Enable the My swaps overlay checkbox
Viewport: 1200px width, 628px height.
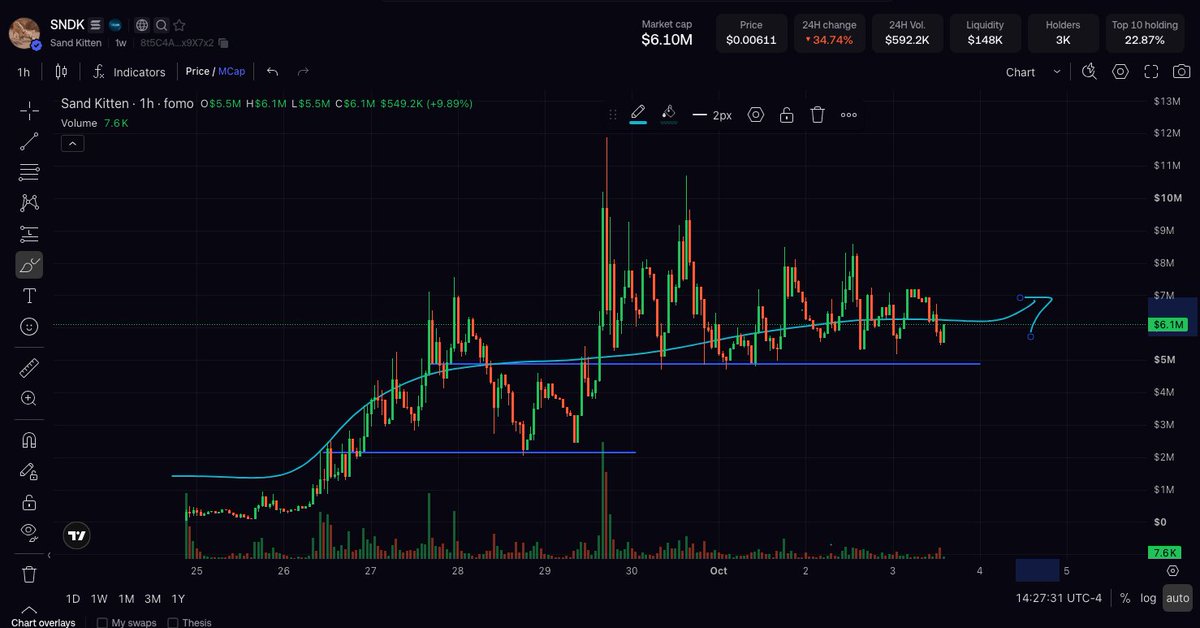pyautogui.click(x=102, y=623)
